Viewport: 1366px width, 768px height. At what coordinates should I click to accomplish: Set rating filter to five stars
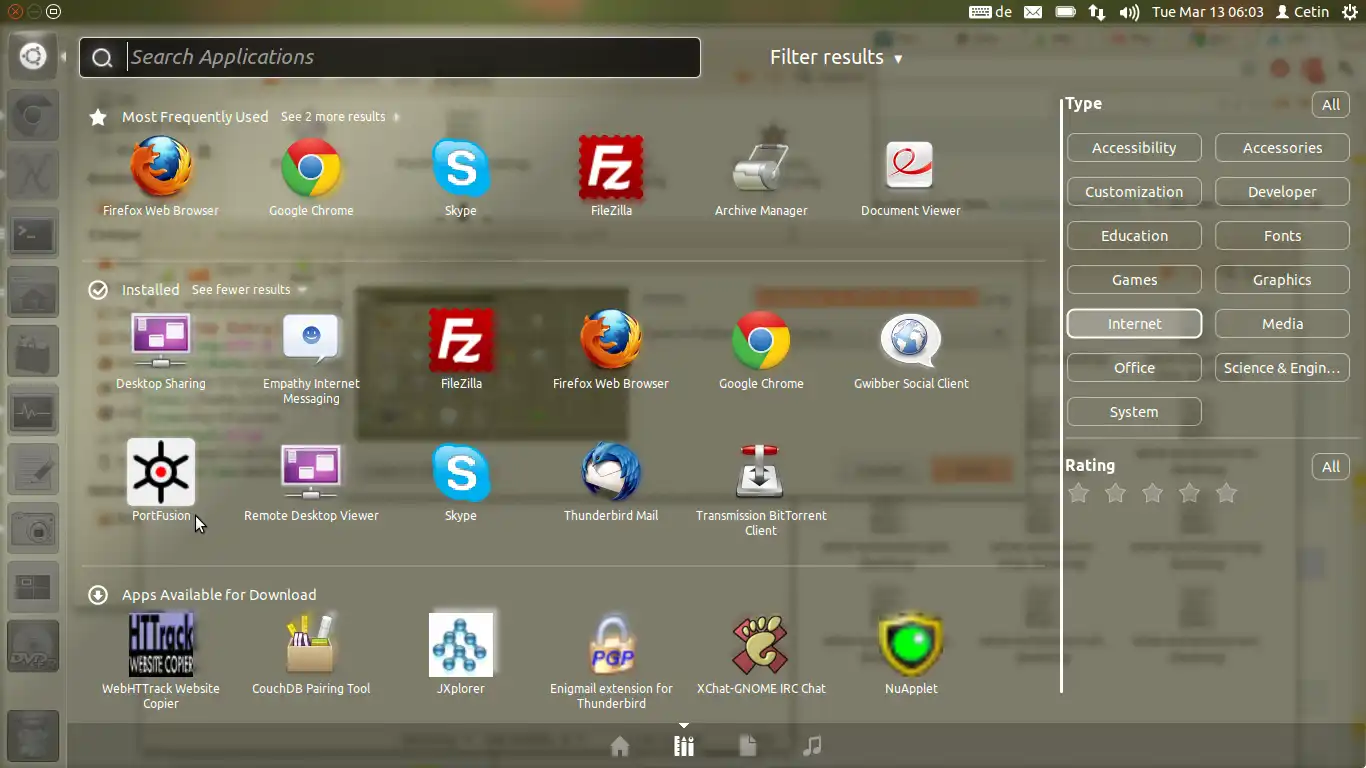coord(1226,493)
